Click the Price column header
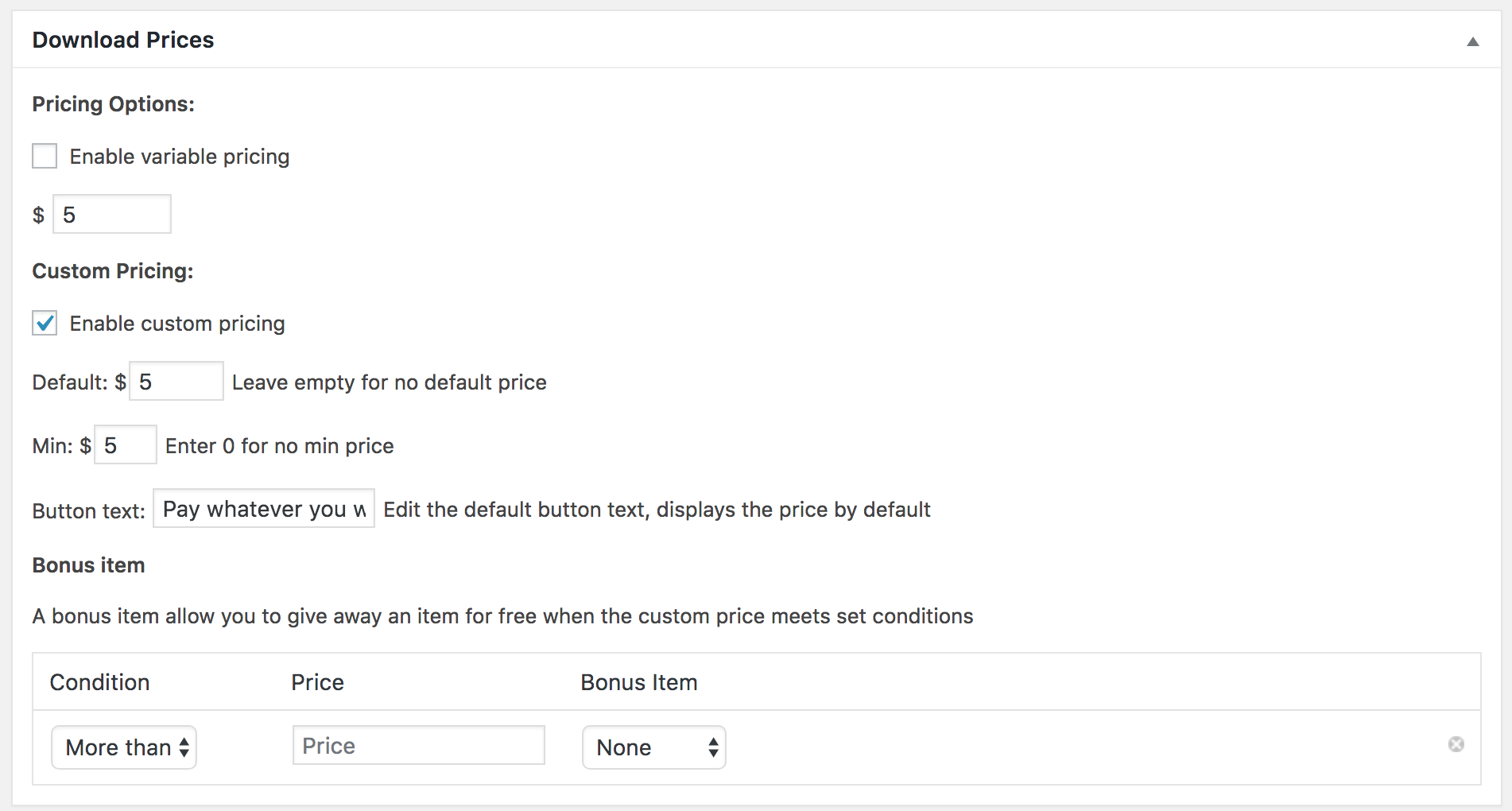 [x=317, y=682]
